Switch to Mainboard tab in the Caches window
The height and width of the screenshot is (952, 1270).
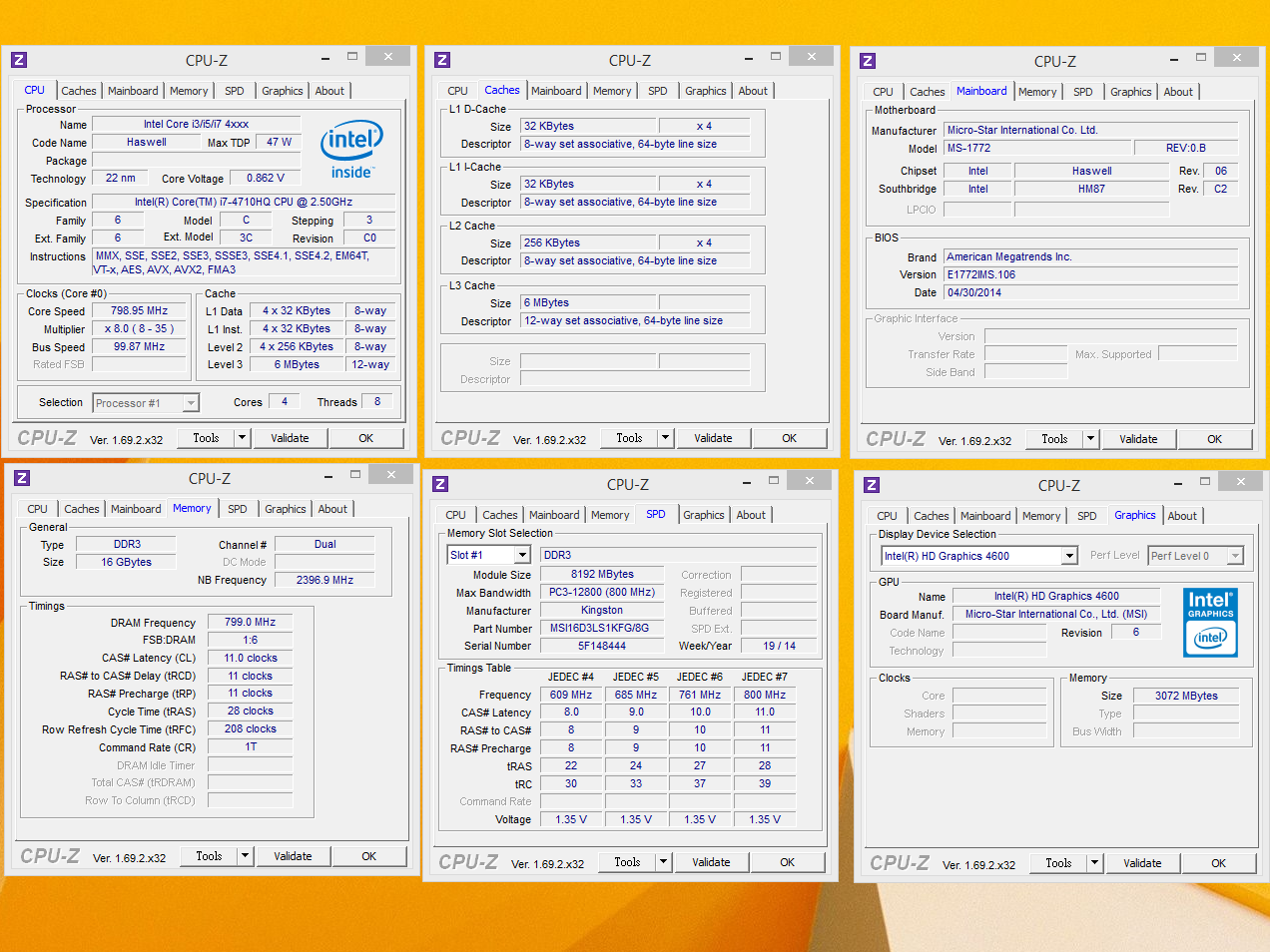point(556,91)
